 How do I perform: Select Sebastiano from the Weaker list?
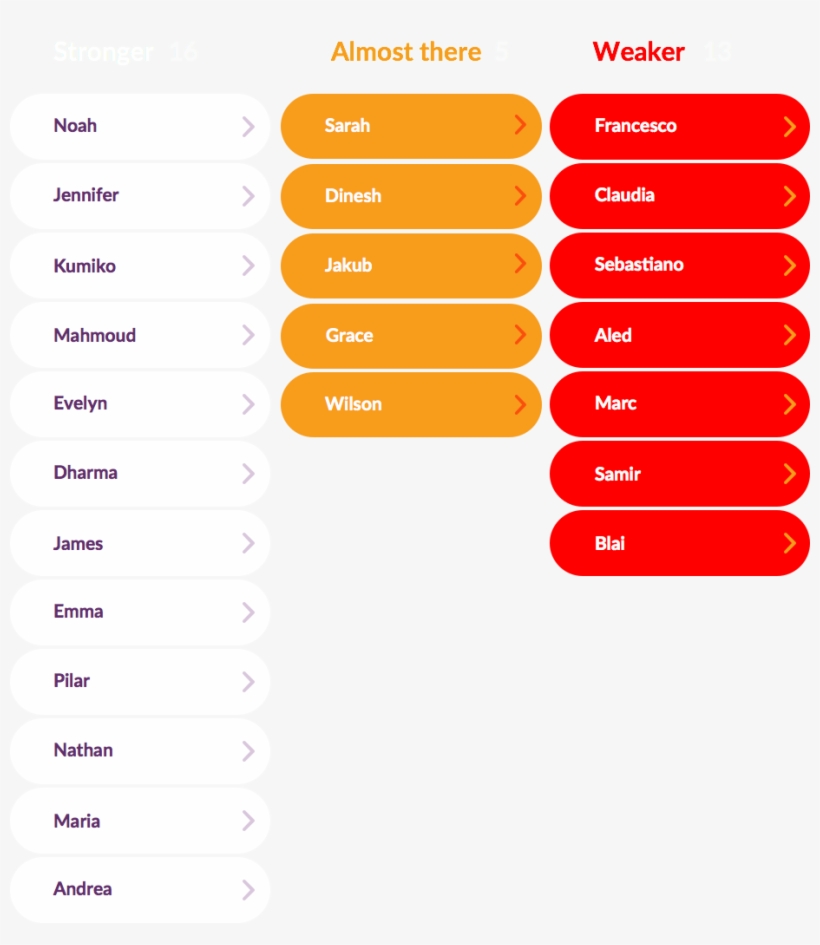[679, 265]
